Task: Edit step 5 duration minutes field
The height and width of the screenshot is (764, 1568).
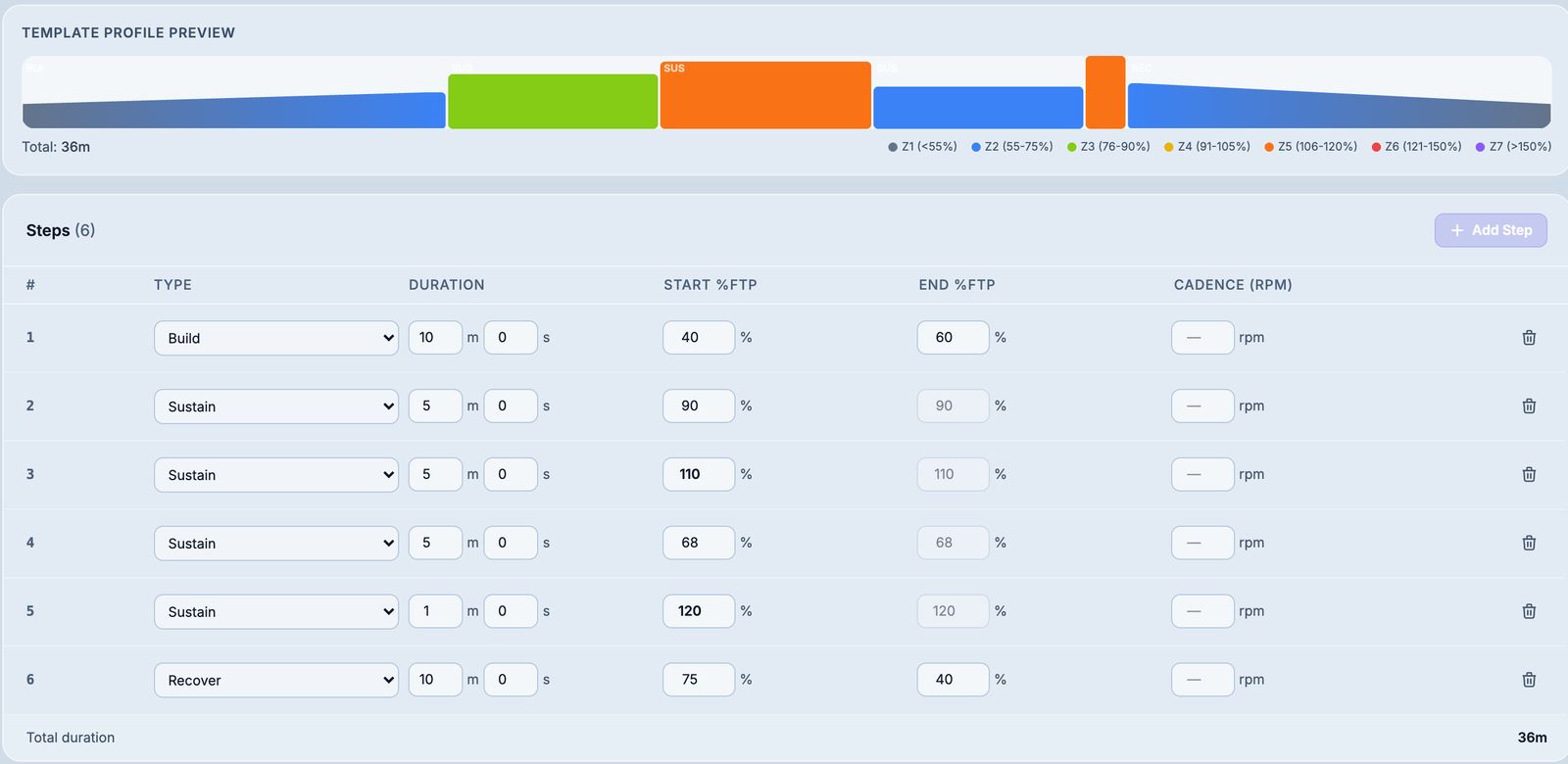Action: [435, 611]
